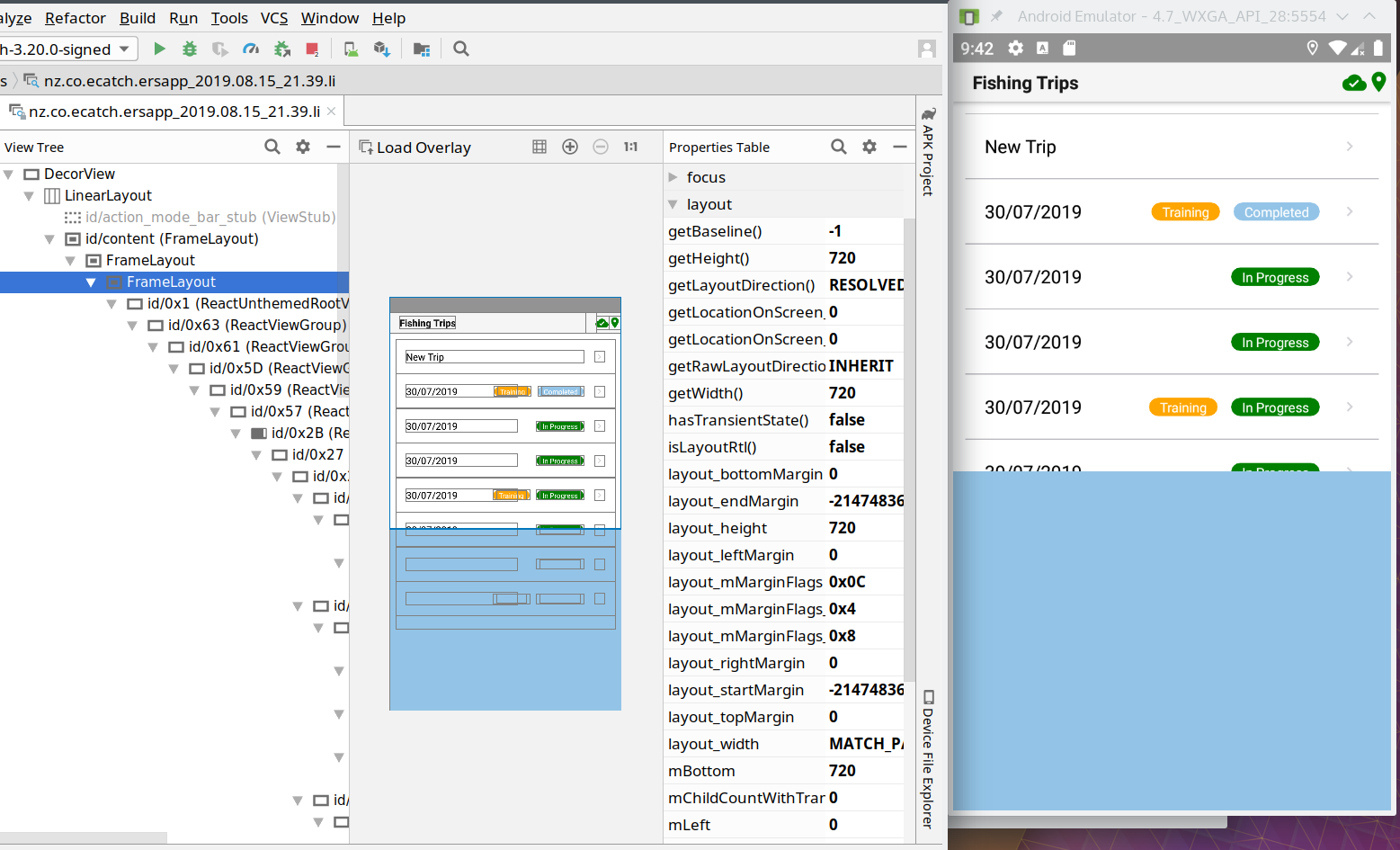Open the Run menu

(x=183, y=18)
